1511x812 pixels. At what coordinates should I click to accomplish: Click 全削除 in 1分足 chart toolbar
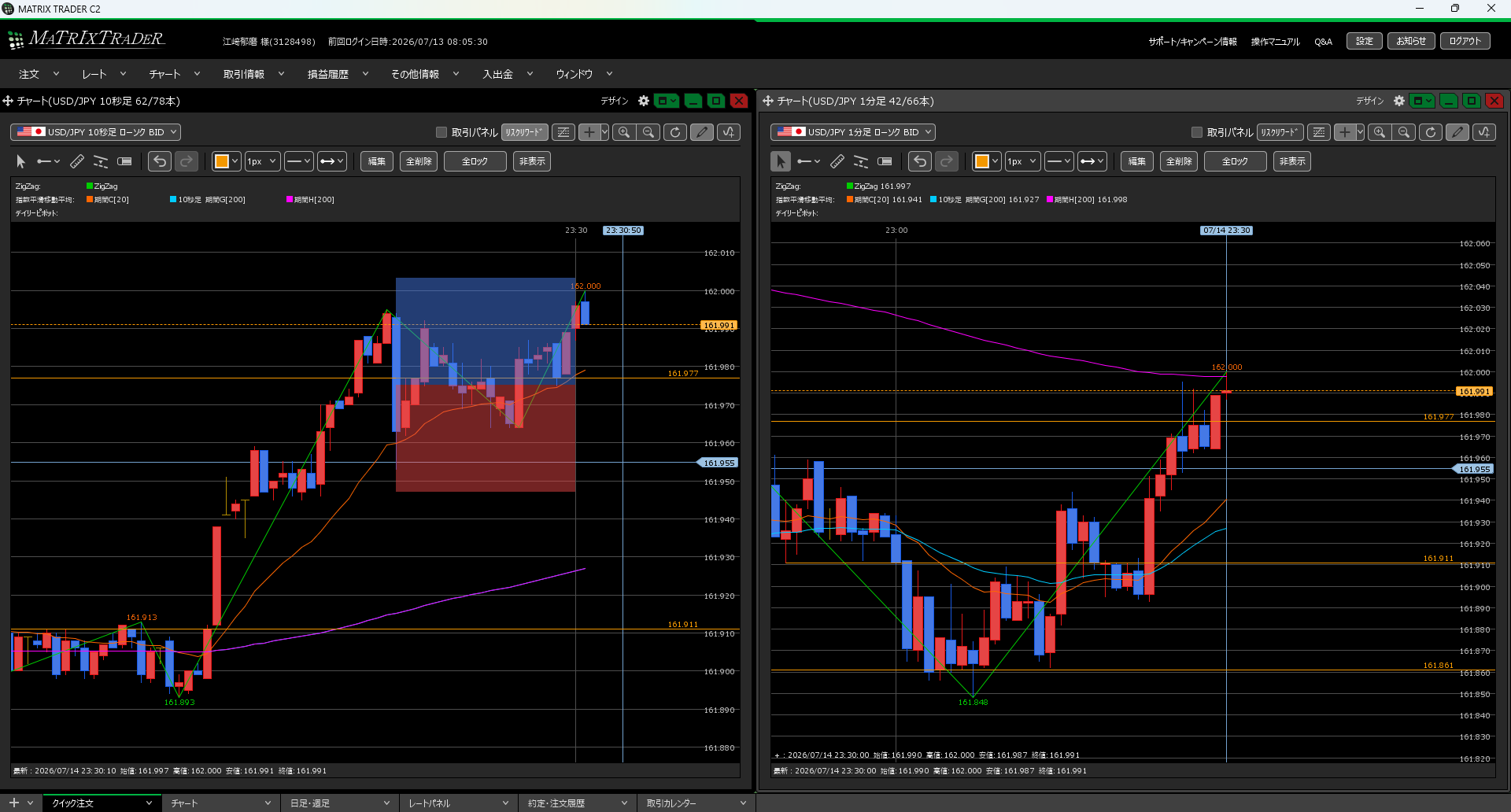click(x=1179, y=161)
